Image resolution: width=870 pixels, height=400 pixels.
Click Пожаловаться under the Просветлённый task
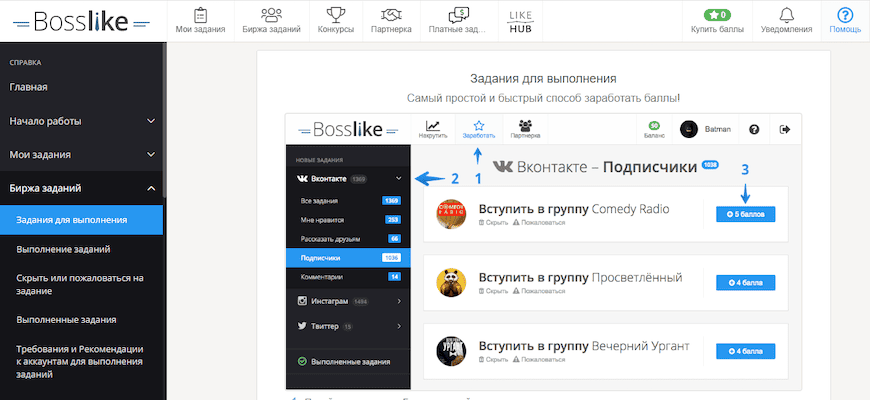[x=539, y=291]
